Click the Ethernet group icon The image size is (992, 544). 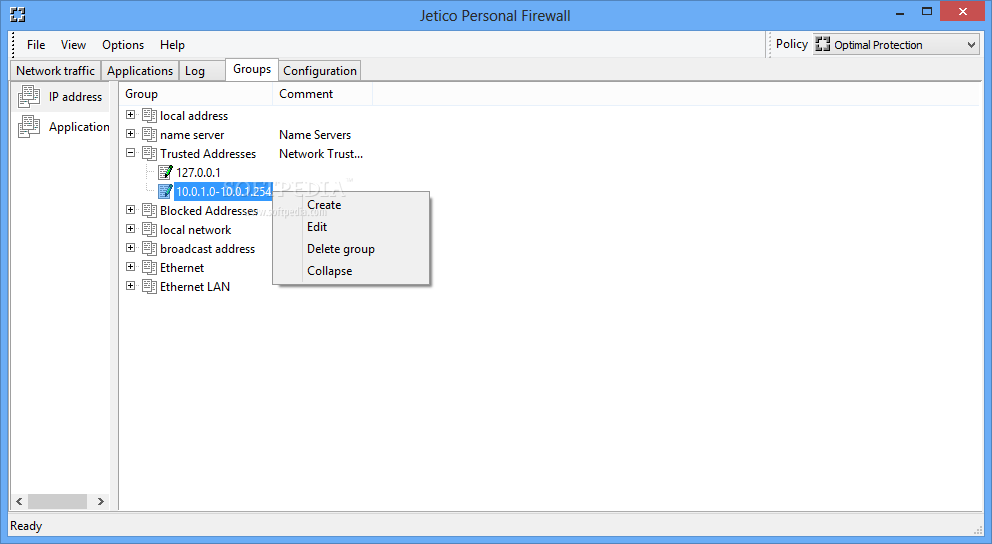(x=149, y=267)
